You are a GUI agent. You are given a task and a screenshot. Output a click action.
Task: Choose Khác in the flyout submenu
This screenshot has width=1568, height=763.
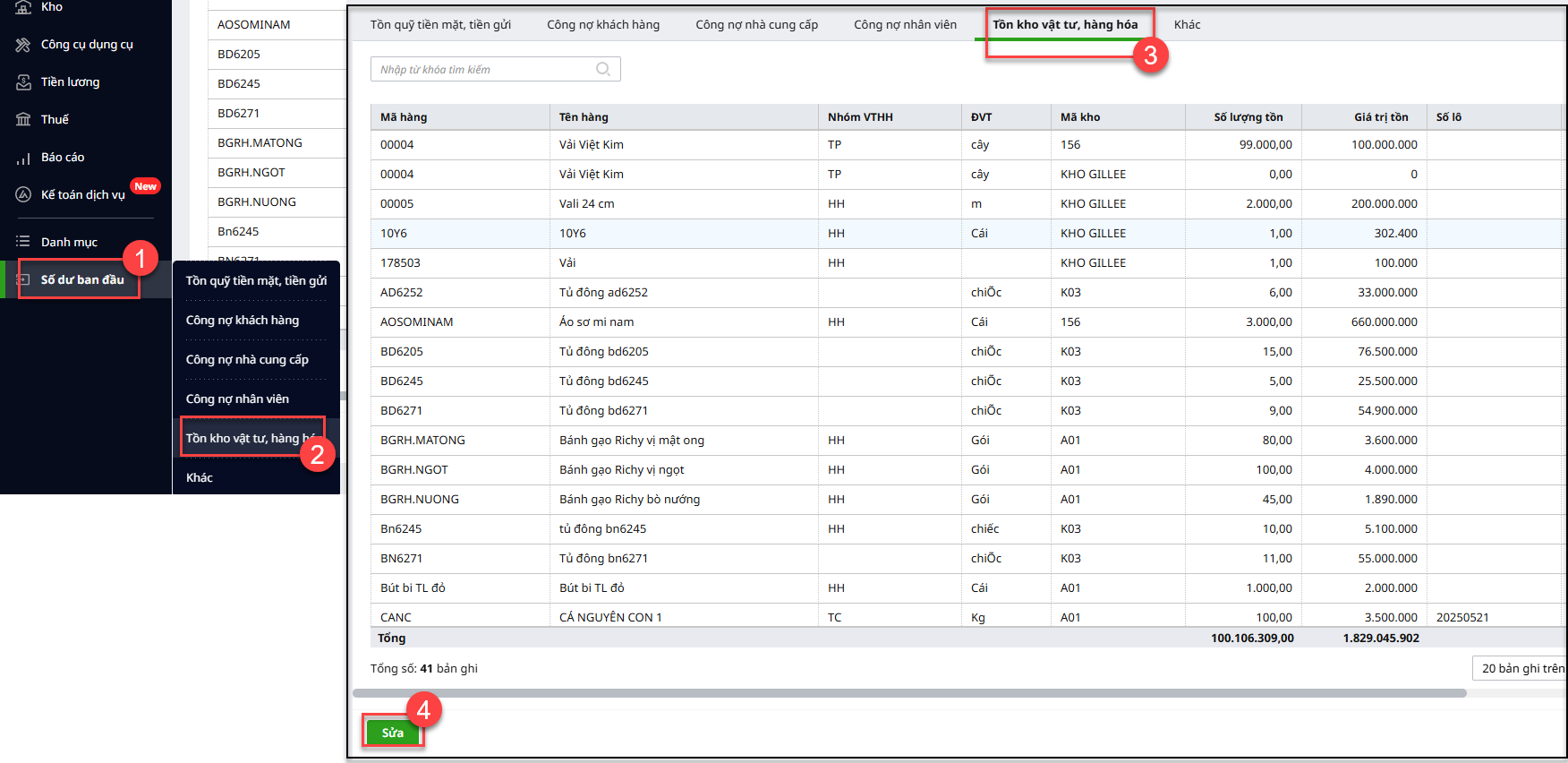(x=200, y=477)
